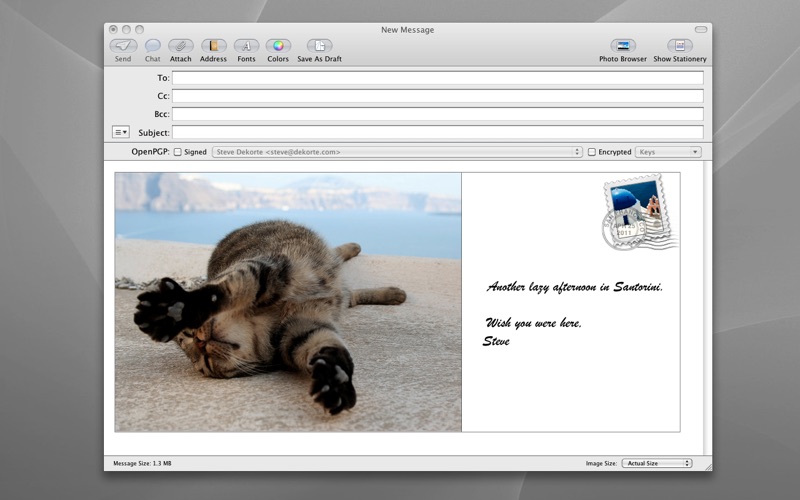Click the 'Message Size: 1.3 MB' status text

click(142, 463)
